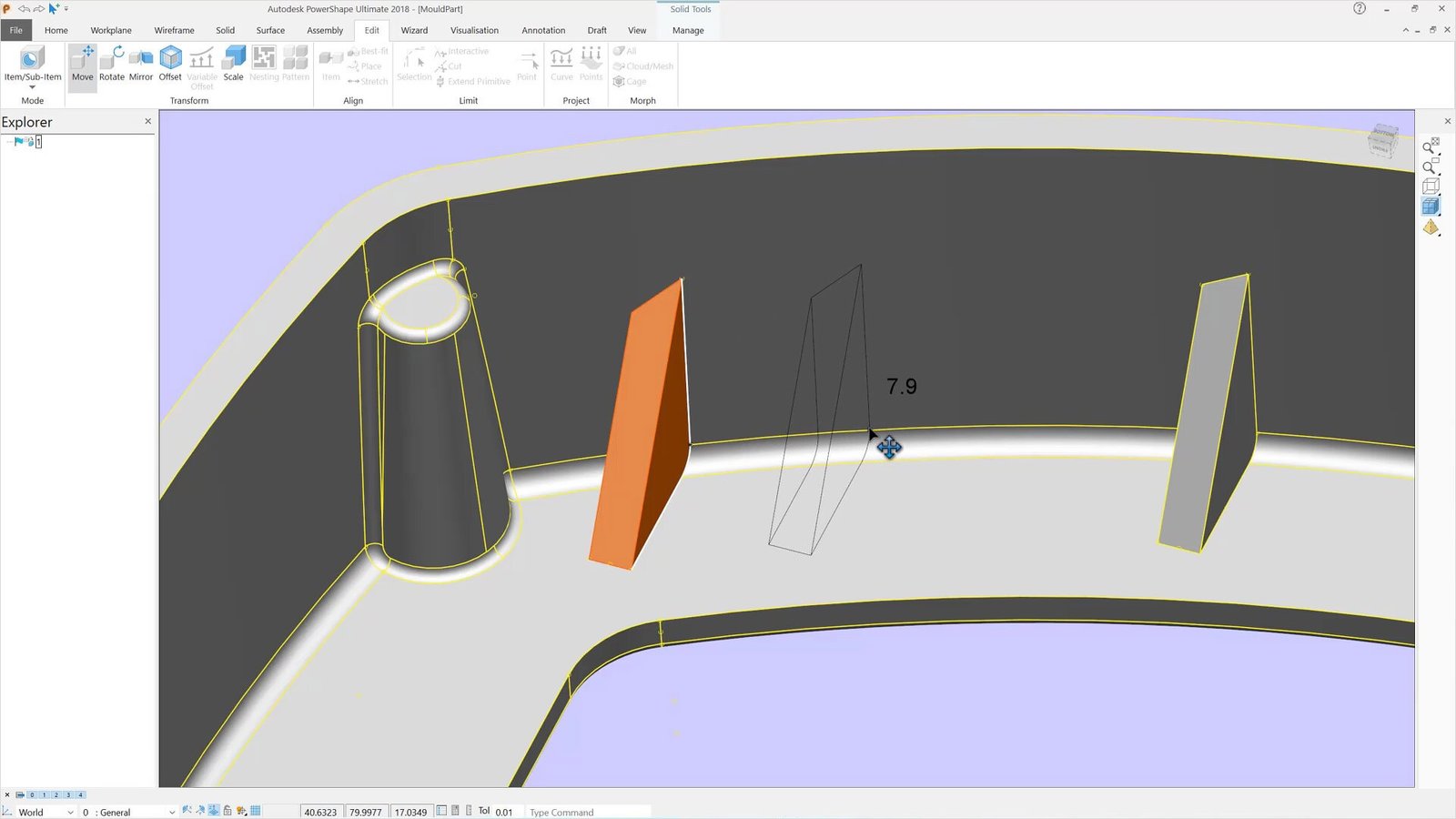
Task: Click the yellow pyramid analysis shading icon
Action: pos(1431,227)
